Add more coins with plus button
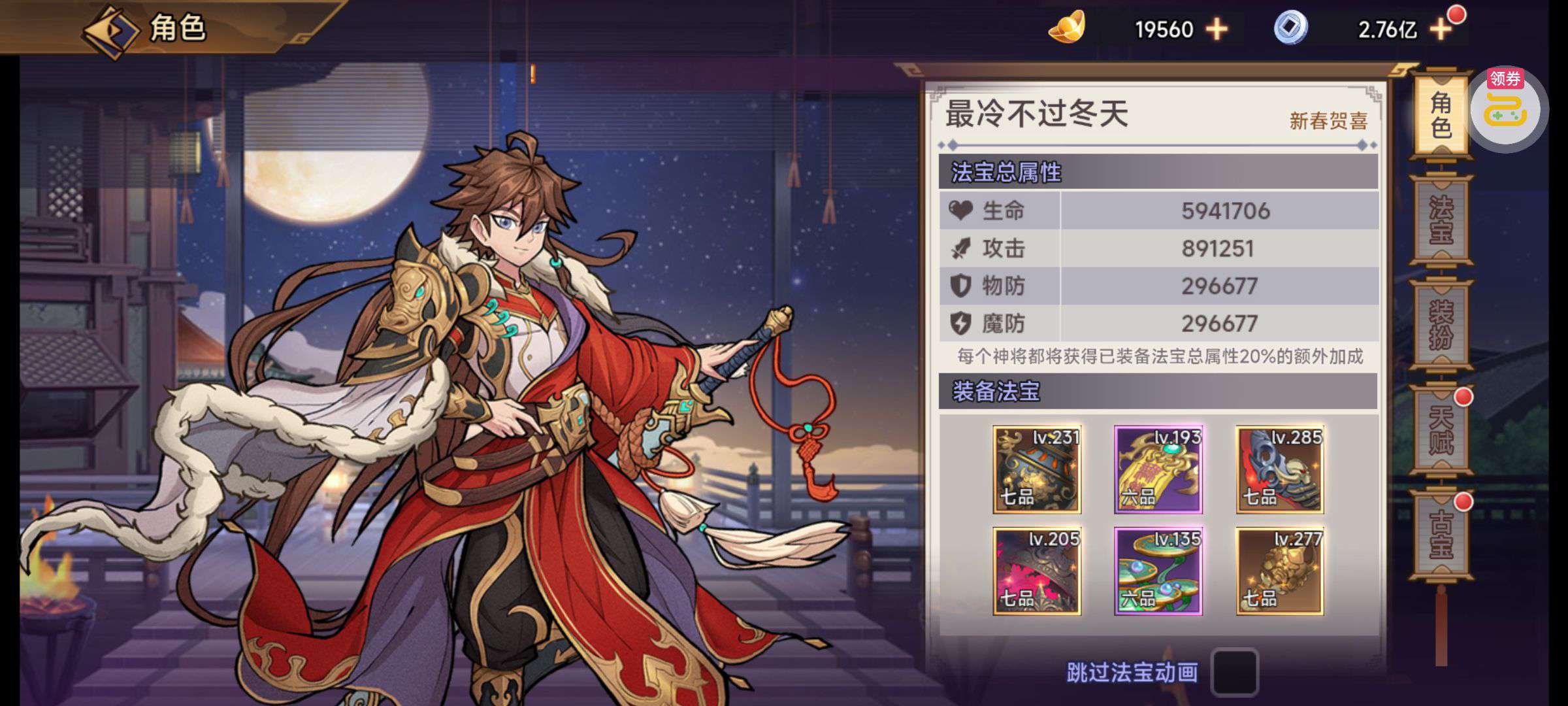Screen dimensions: 1568x706 [1441, 29]
